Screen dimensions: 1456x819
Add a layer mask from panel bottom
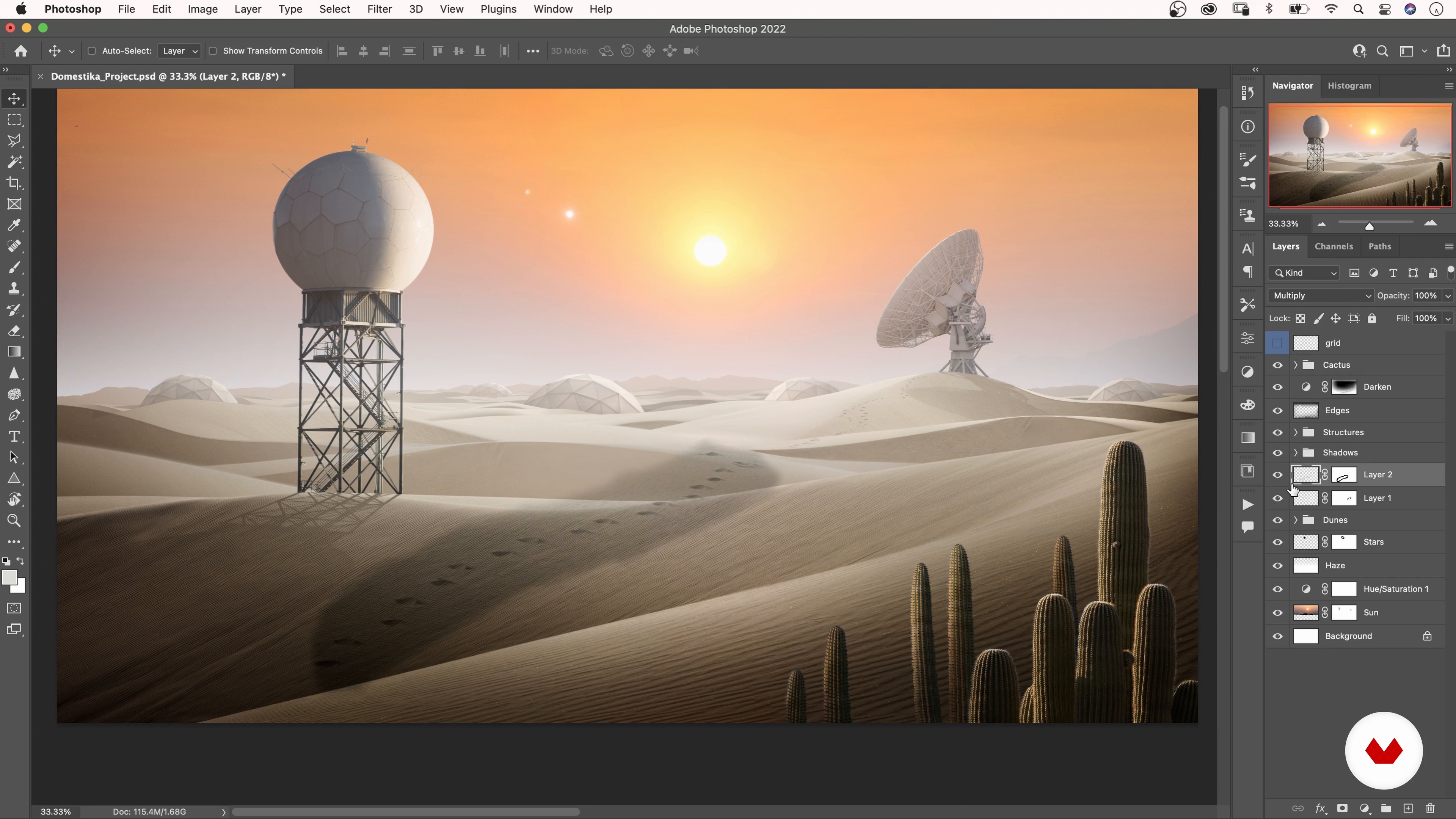point(1342,808)
